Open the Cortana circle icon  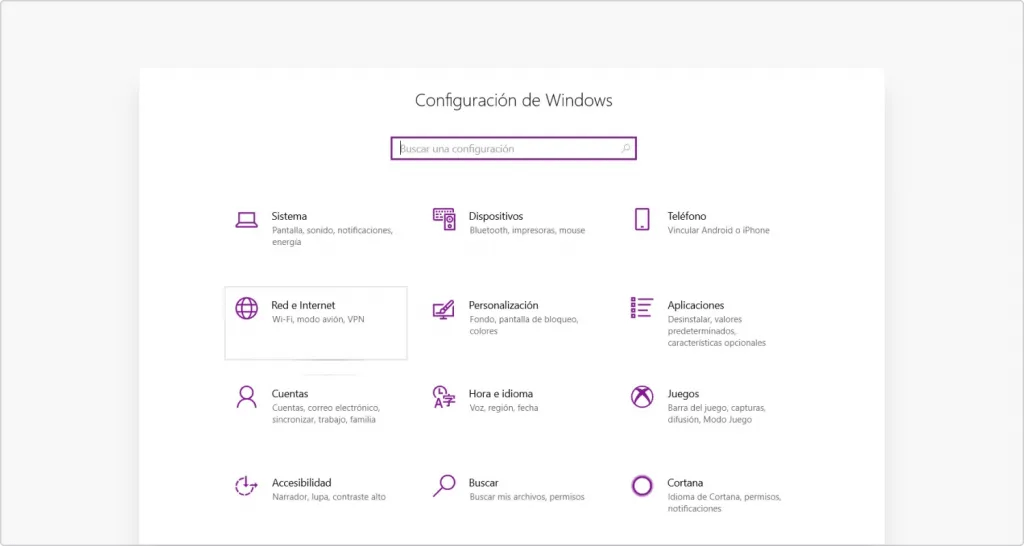(x=642, y=486)
